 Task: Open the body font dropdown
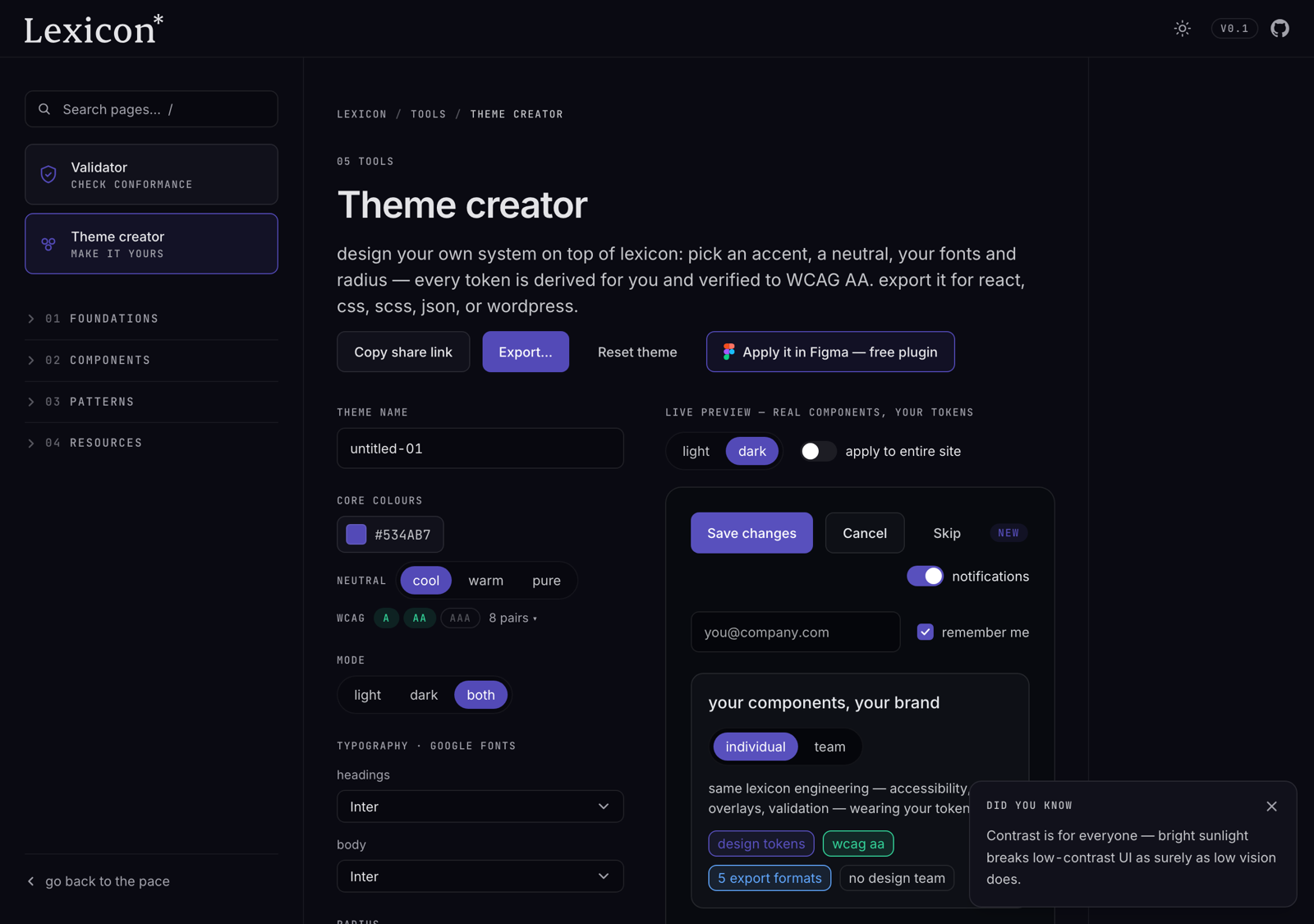click(480, 876)
